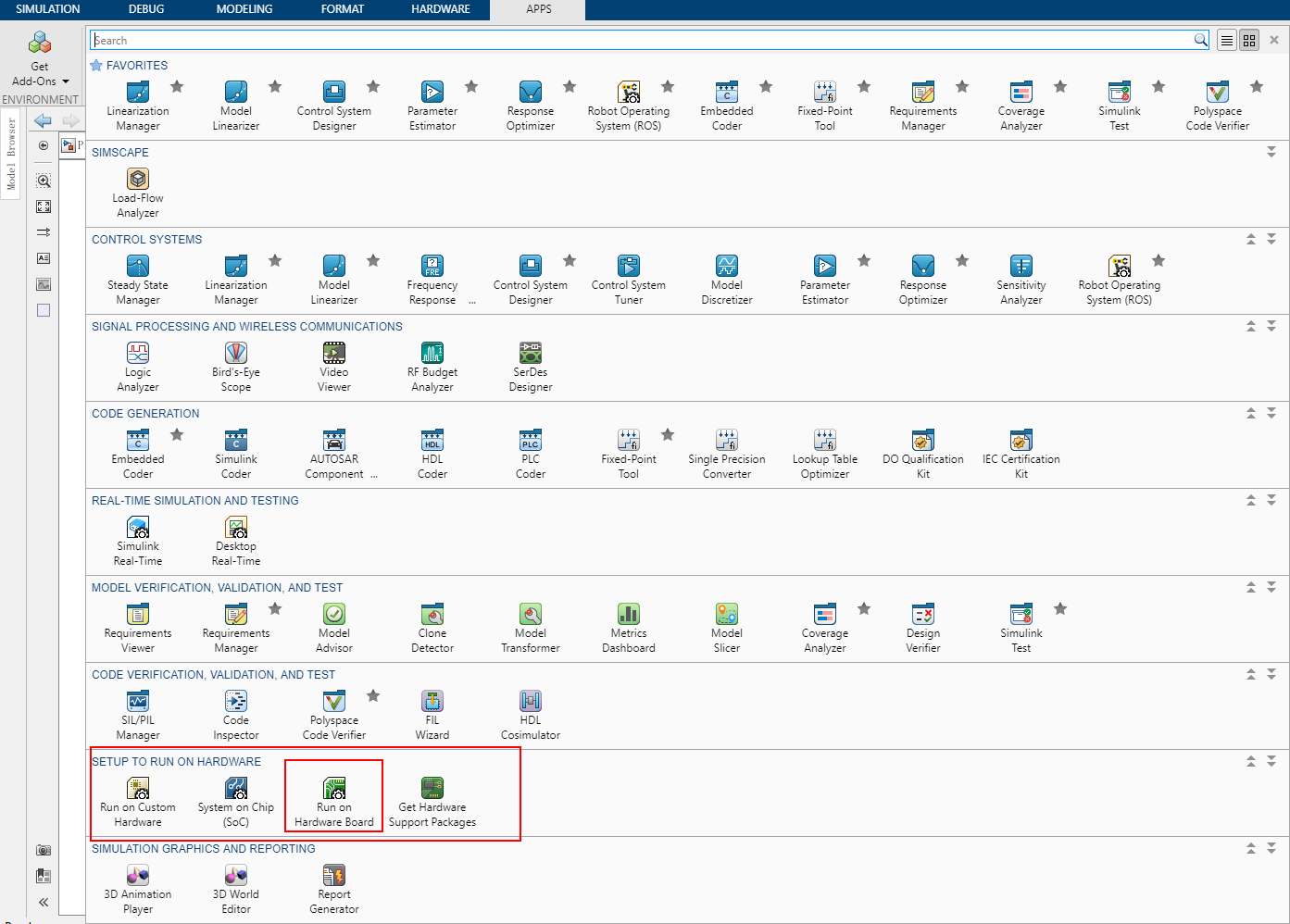Viewport: 1290px width, 924px height.
Task: Unfavorite Linearization Manager in Favorites row
Action: tap(177, 87)
